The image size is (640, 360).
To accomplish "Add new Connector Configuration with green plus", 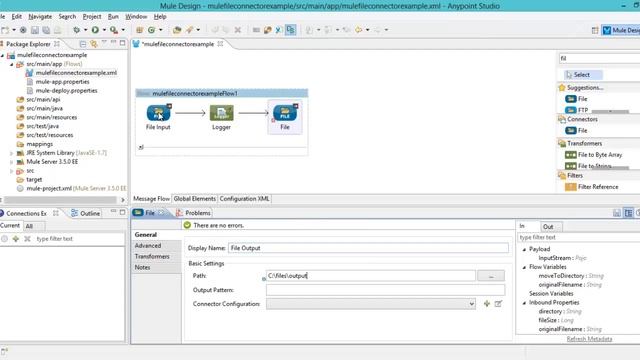I will [x=487, y=304].
